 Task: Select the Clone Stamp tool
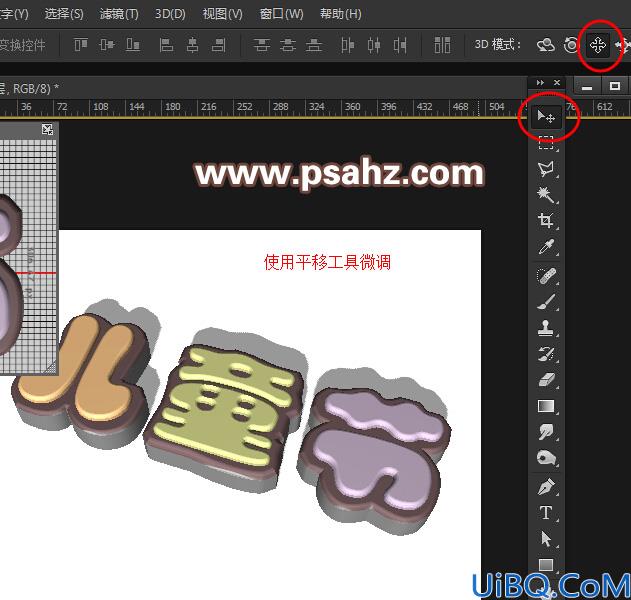click(546, 328)
